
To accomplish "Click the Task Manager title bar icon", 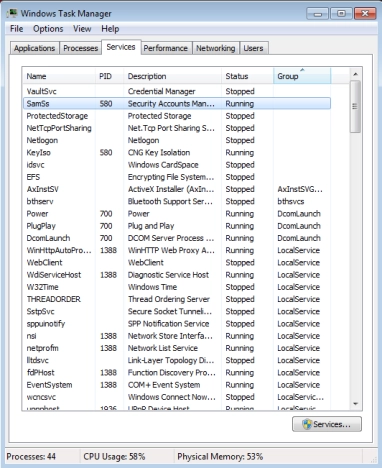I will point(13,14).
